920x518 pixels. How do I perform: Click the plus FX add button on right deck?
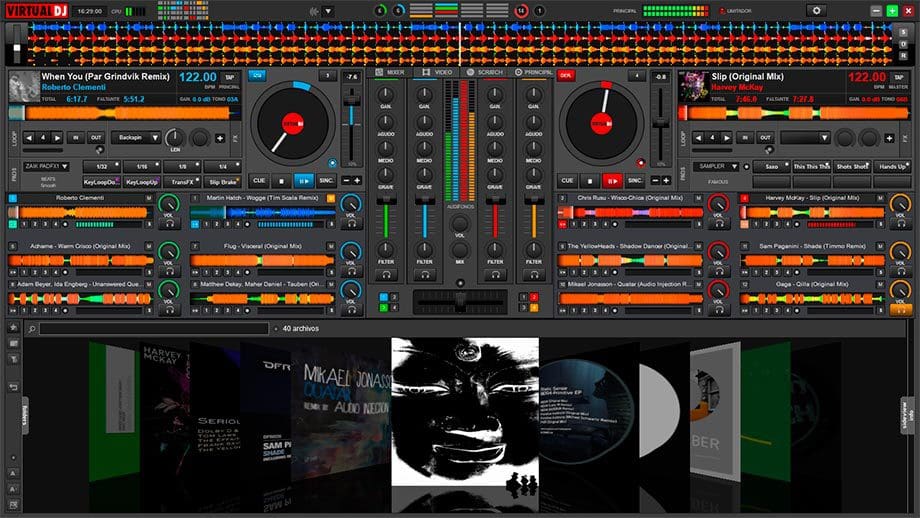(889, 138)
